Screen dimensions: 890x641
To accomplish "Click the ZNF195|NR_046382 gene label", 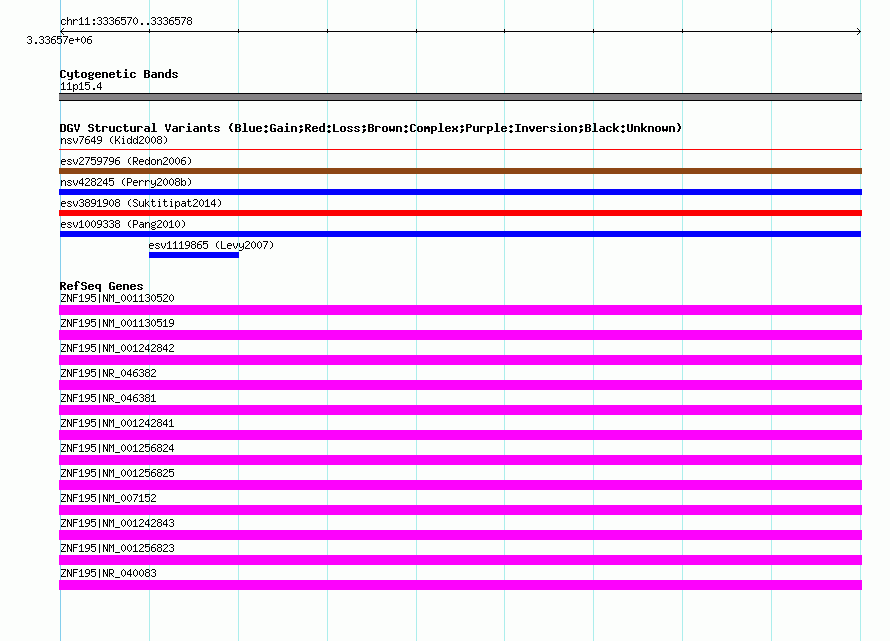I will (108, 373).
